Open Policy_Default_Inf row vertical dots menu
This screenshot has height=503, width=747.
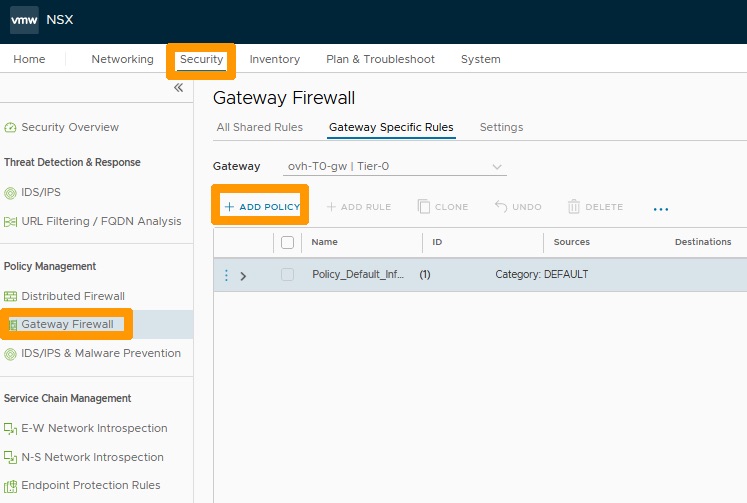coord(226,275)
